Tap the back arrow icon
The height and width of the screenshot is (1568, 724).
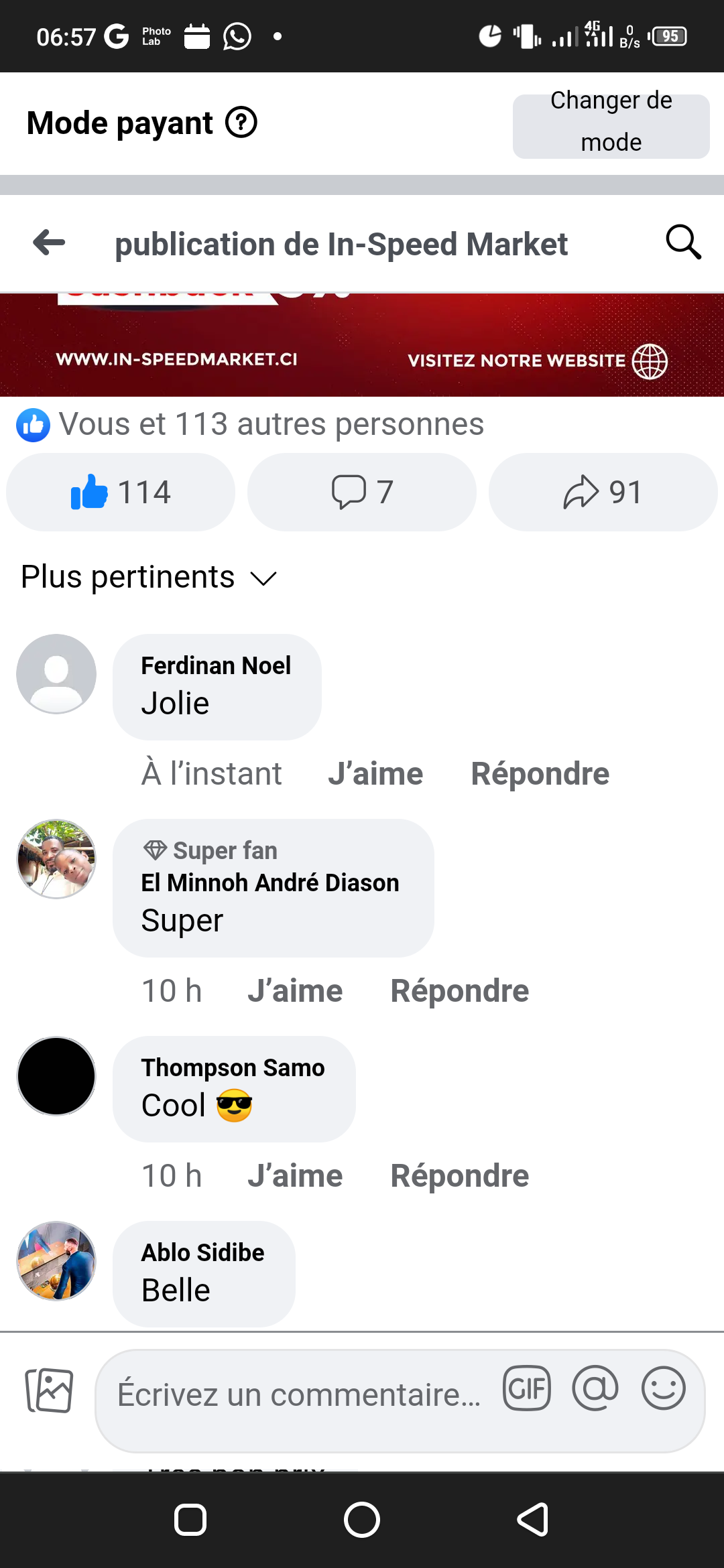[x=49, y=243]
